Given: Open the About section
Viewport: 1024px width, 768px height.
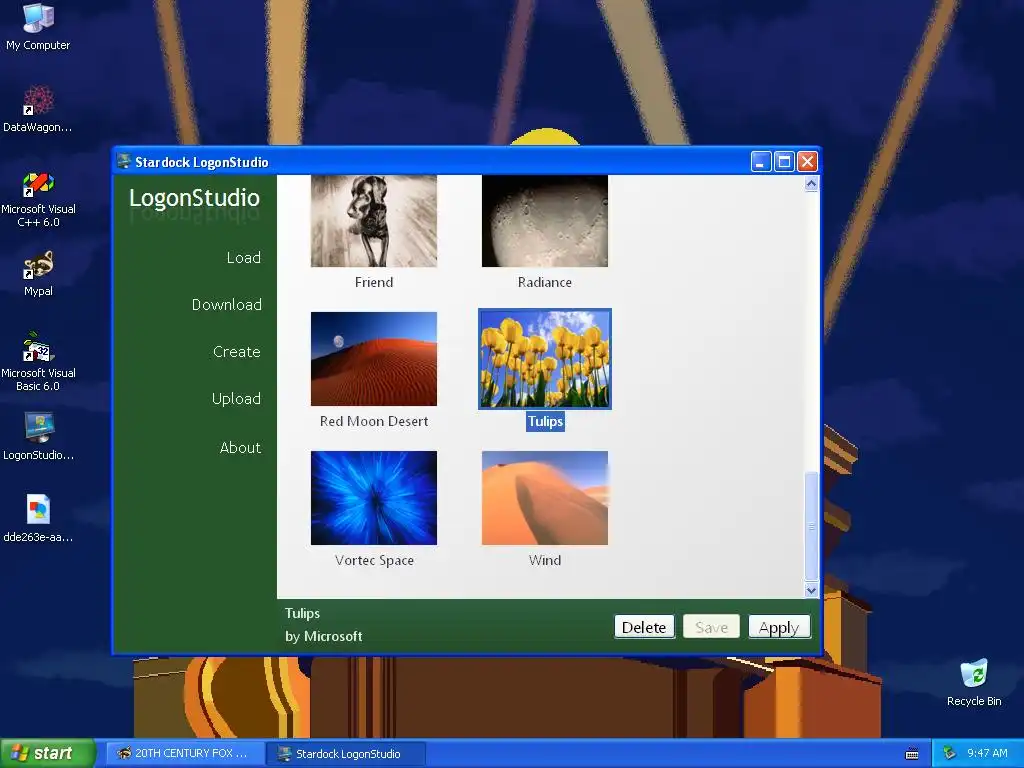Looking at the screenshot, I should point(240,447).
